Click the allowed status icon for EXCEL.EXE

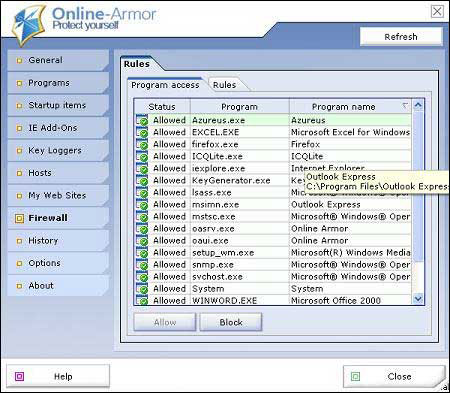click(142, 132)
